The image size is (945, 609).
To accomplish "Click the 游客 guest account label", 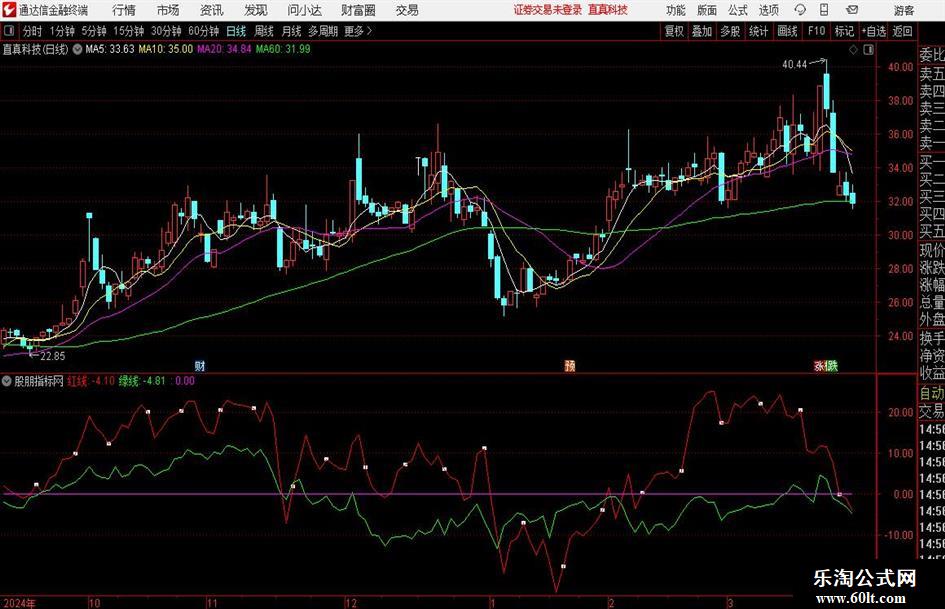I will 903,10.
